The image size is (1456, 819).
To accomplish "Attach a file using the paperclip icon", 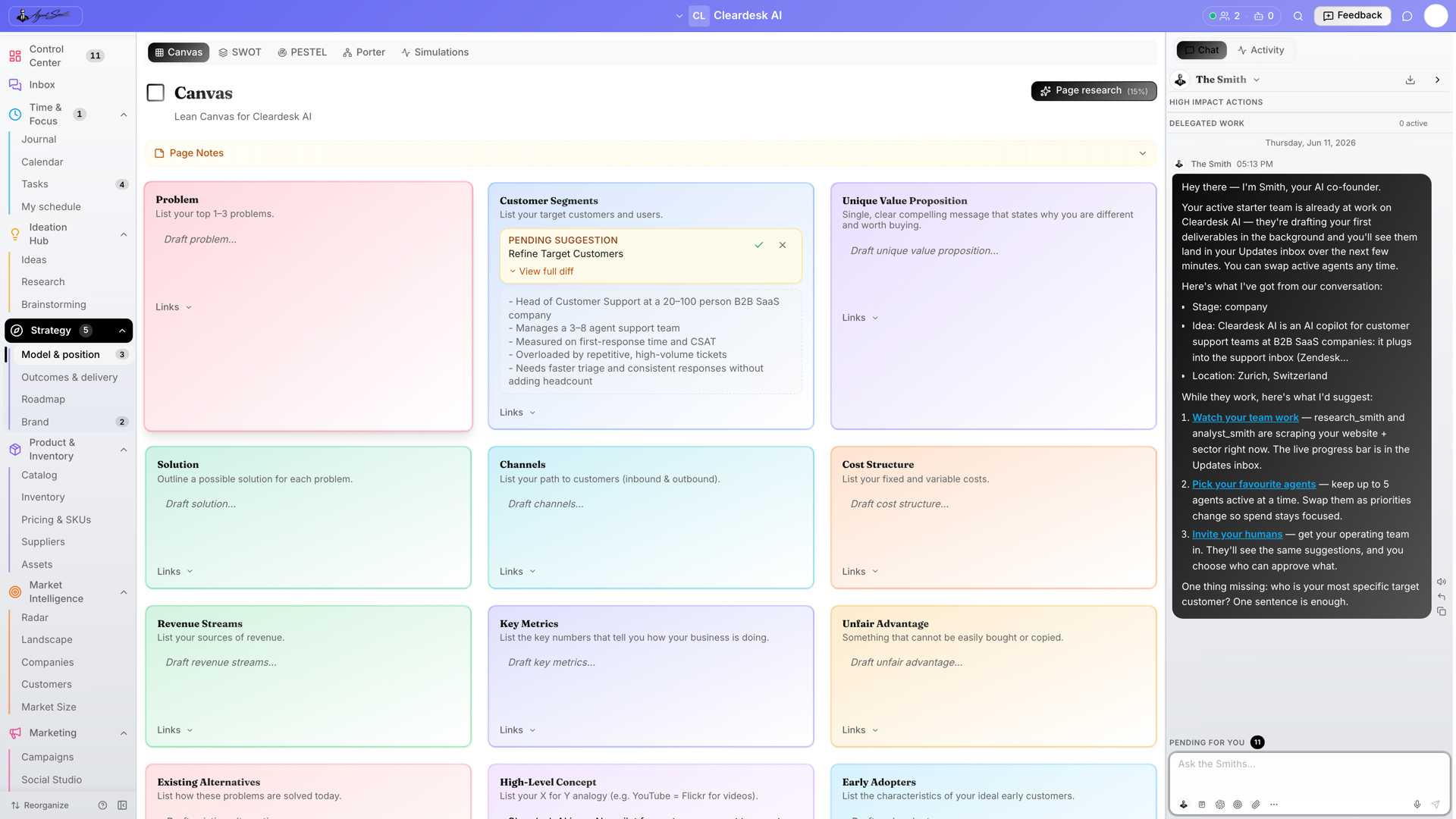I will coord(1256,805).
